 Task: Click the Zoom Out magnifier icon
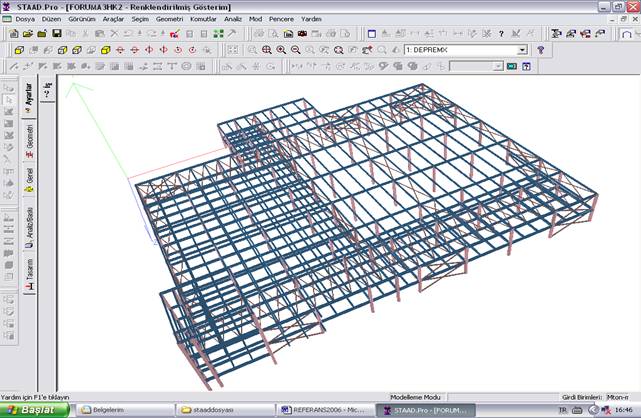[x=296, y=49]
